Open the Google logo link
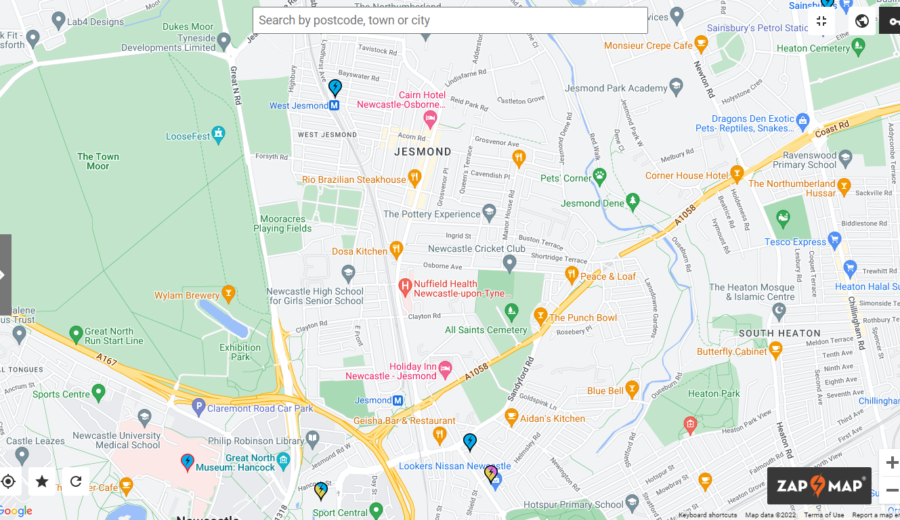Viewport: 900px width, 520px height. tap(16, 511)
